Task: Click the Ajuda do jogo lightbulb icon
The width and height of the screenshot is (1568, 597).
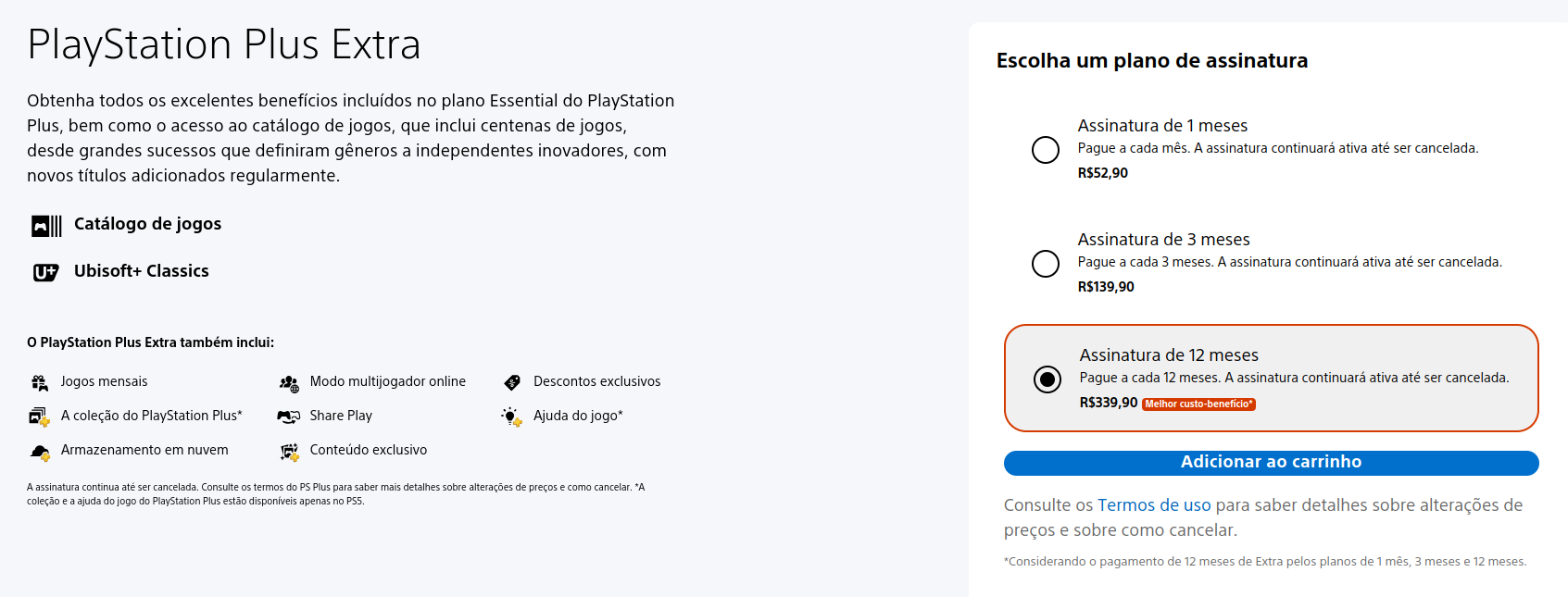Action: coord(511,417)
